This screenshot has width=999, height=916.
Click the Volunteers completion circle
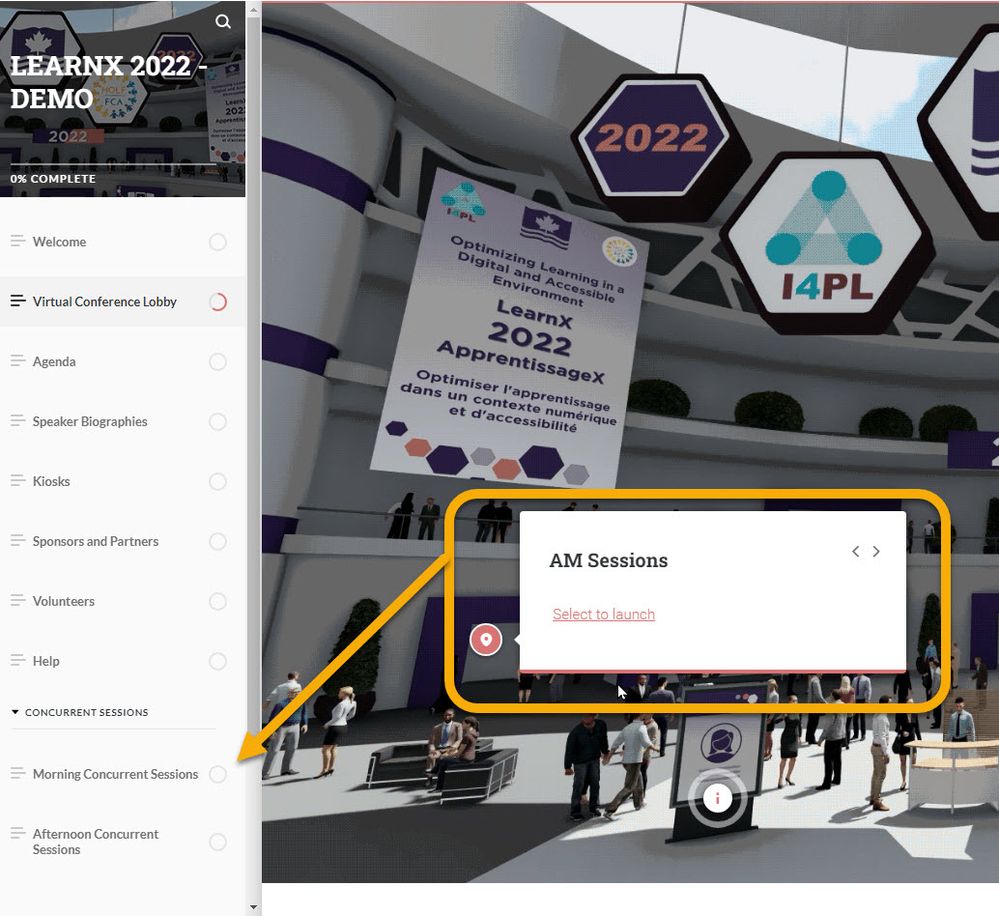point(218,601)
